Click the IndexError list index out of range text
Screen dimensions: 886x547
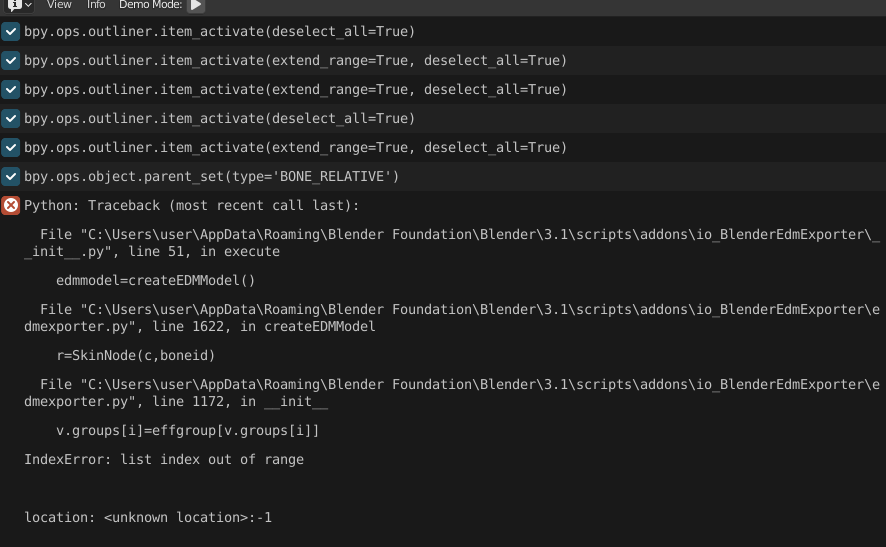pos(164,459)
